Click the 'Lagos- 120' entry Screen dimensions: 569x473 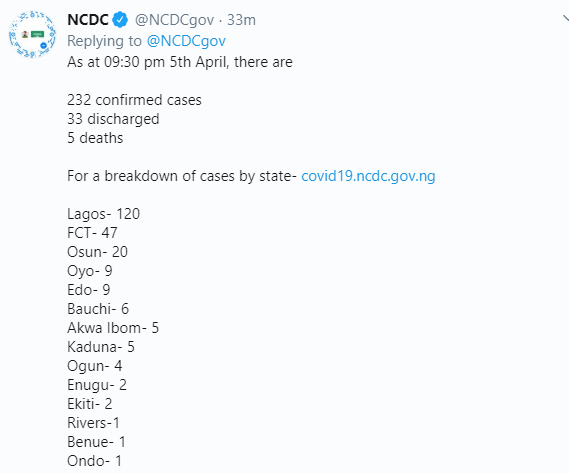[x=103, y=214]
